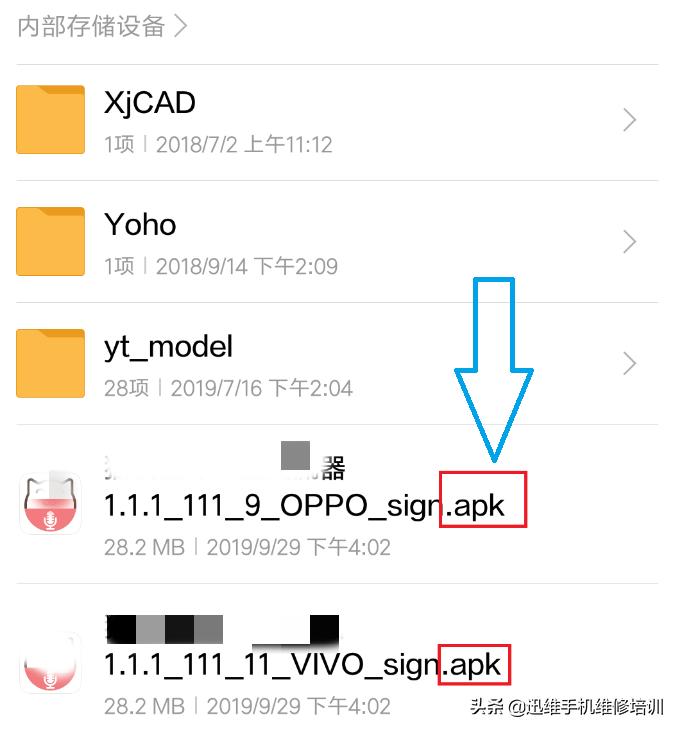Go to 内部存储设备 breadcrumb
679x731 pixels.
click(x=91, y=26)
